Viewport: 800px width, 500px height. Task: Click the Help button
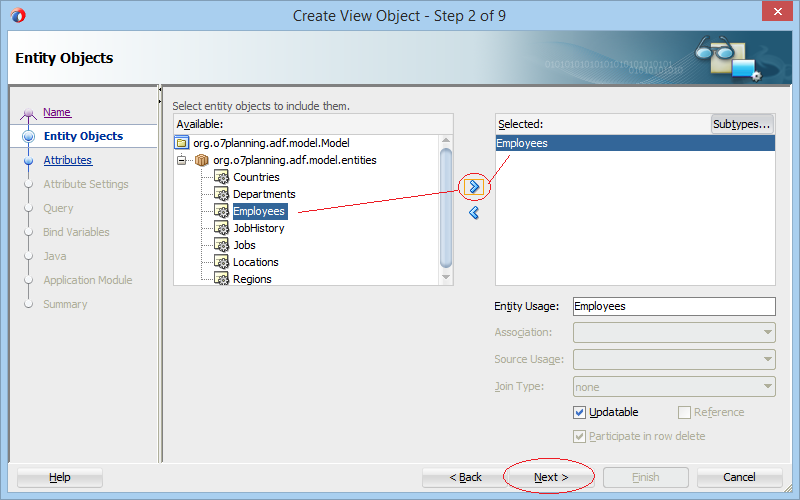[x=60, y=477]
